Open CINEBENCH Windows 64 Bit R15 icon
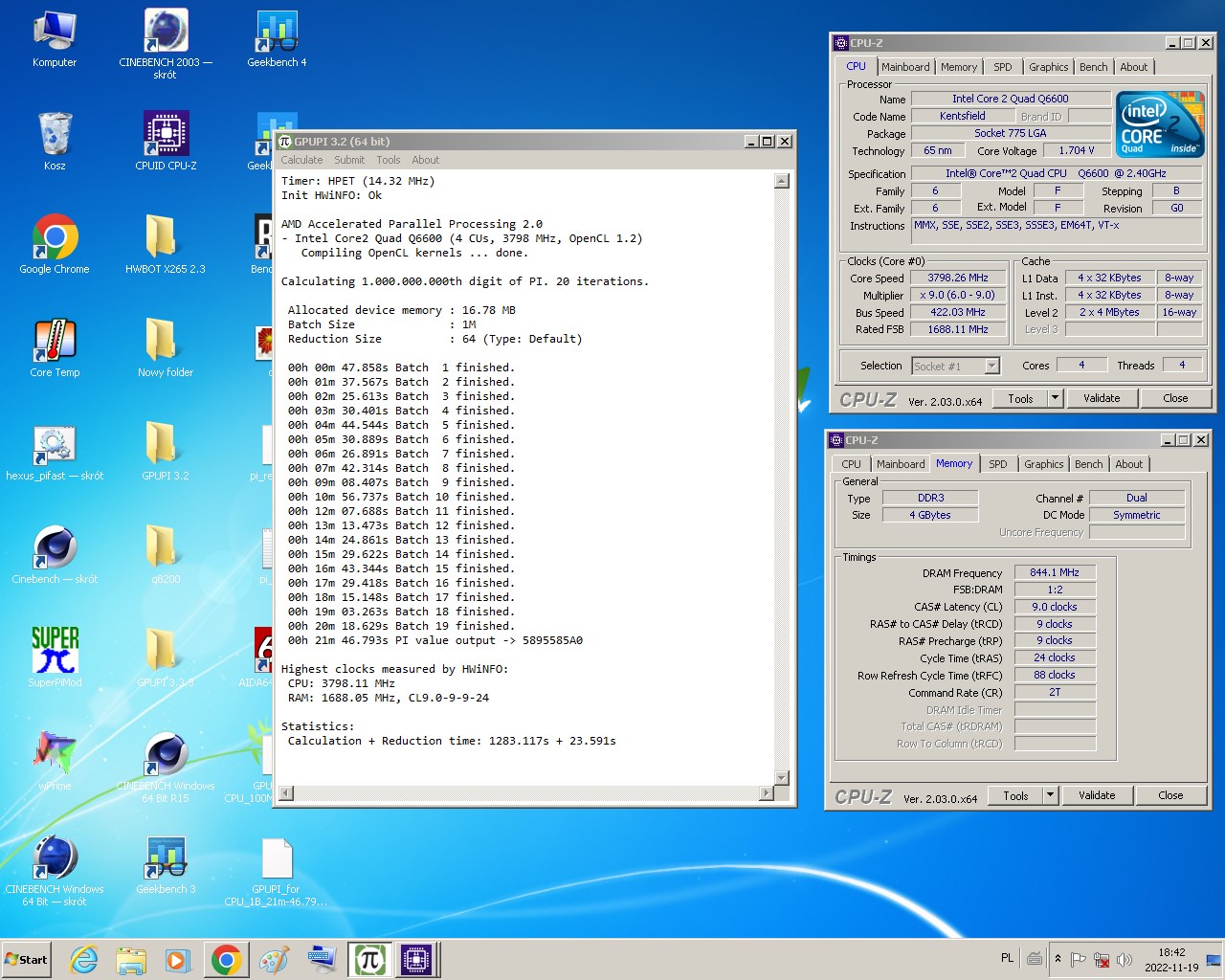Screen dimensions: 1225x980 [166, 768]
